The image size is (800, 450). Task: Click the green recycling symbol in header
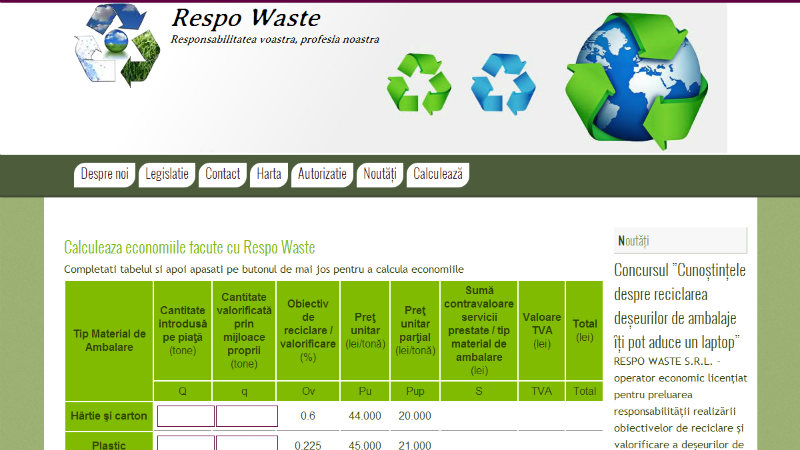(x=419, y=83)
